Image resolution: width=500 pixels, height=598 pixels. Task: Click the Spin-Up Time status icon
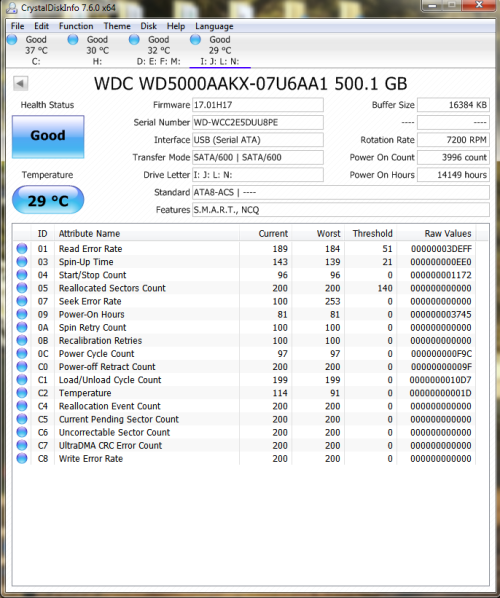point(22,262)
